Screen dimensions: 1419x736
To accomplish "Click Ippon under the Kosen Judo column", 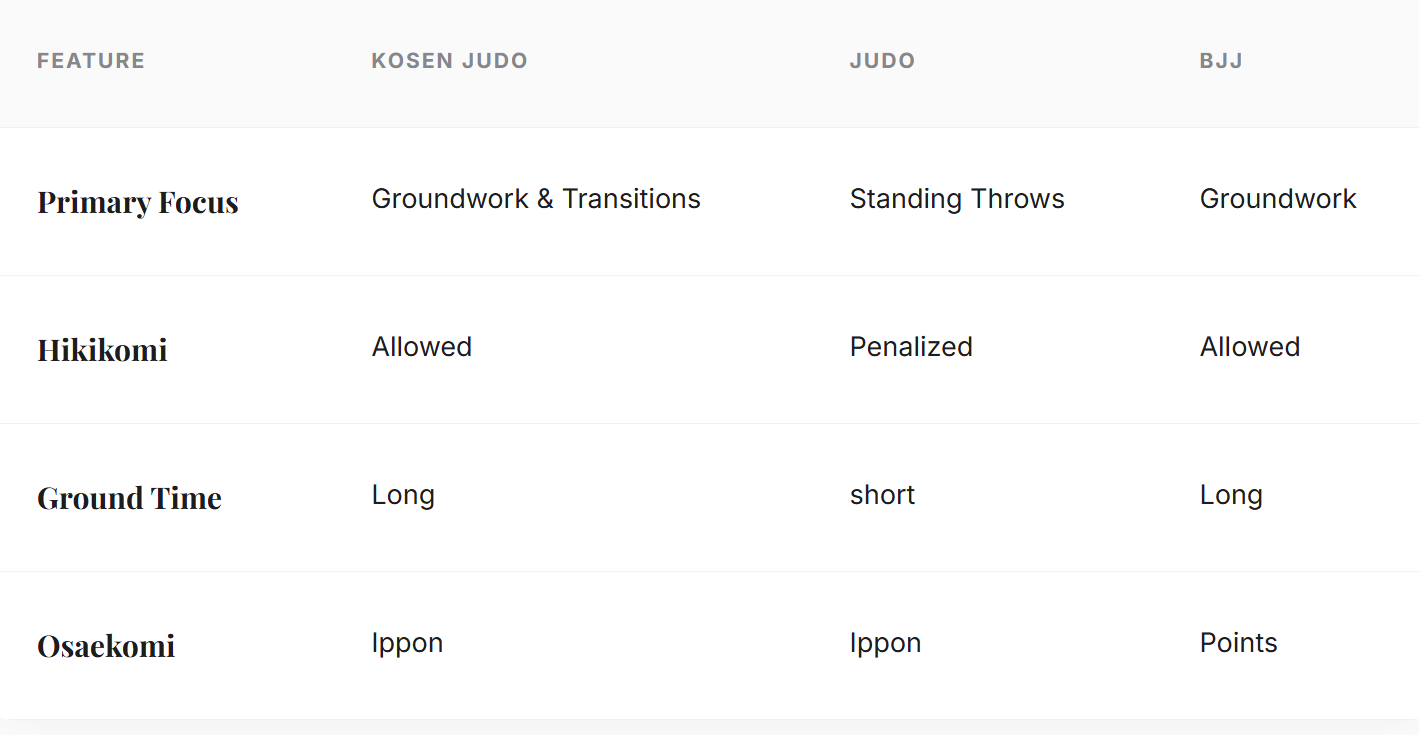I will pos(407,643).
